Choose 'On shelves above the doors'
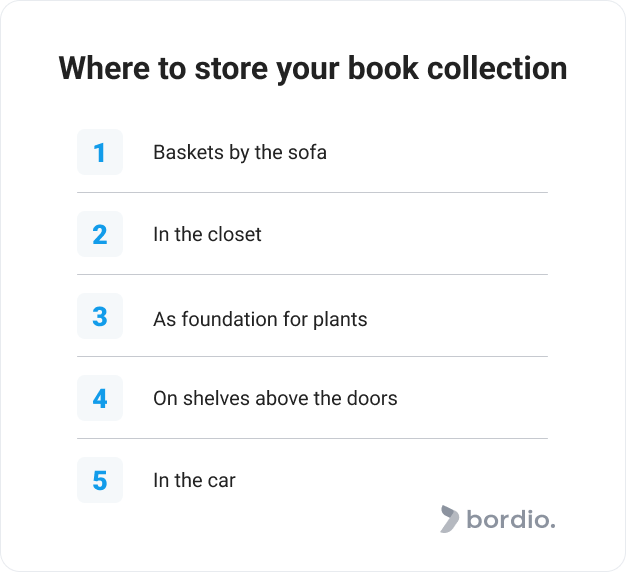The height and width of the screenshot is (572, 626). pos(275,398)
